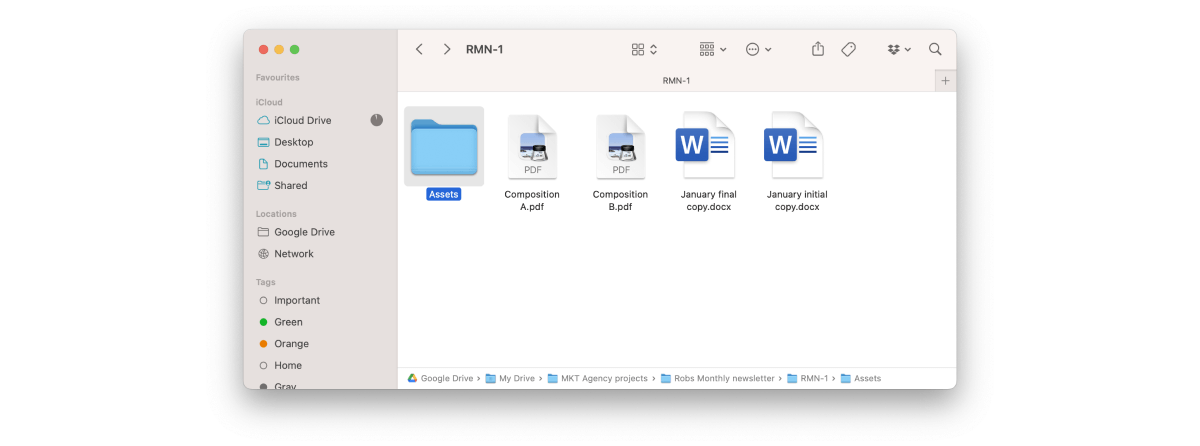The height and width of the screenshot is (446, 1200).
Task: Click MKT Agency projects in path bar
Action: pyautogui.click(x=598, y=379)
